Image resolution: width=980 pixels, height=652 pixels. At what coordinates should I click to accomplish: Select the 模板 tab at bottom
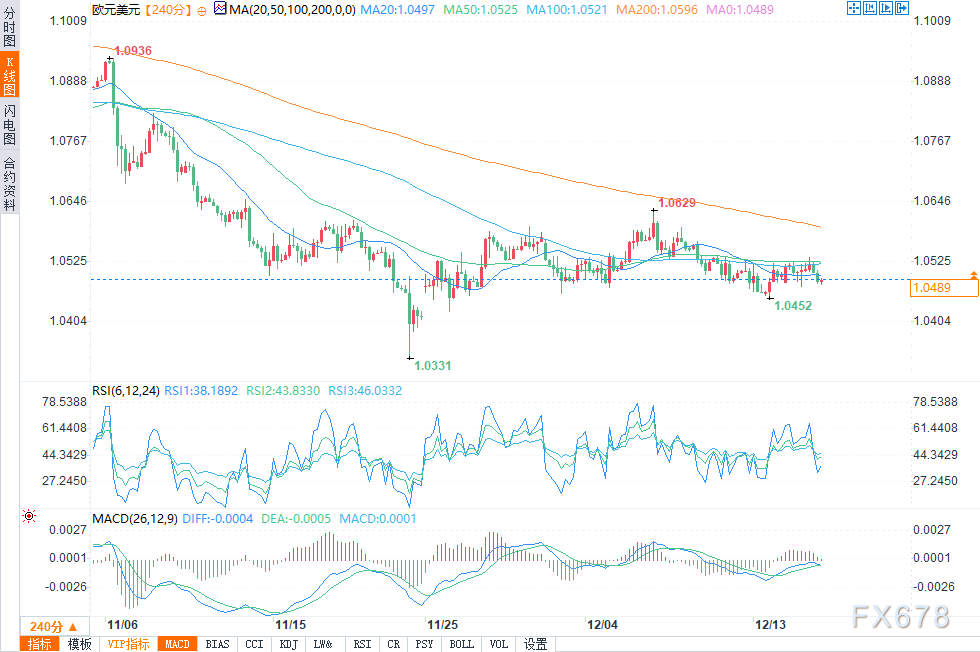click(x=79, y=644)
